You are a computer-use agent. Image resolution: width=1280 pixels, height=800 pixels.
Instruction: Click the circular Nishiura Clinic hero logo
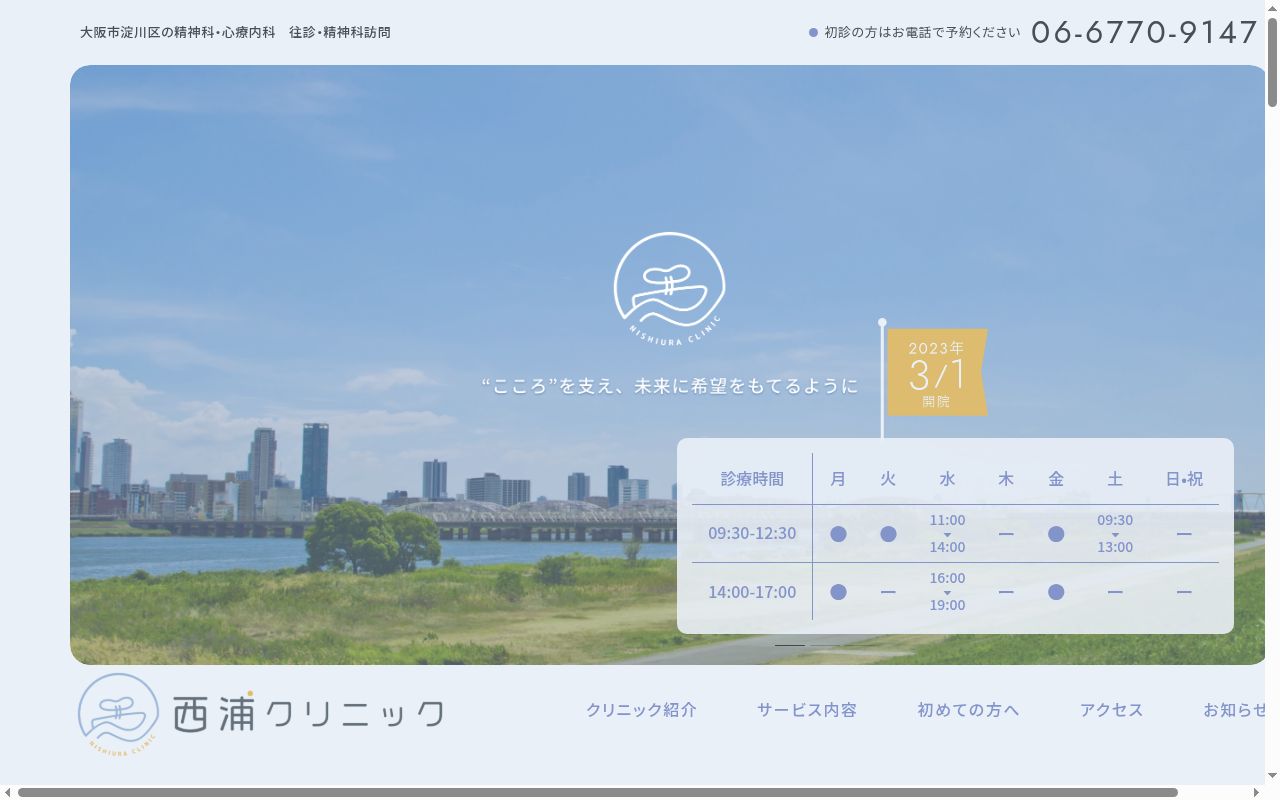click(x=669, y=290)
